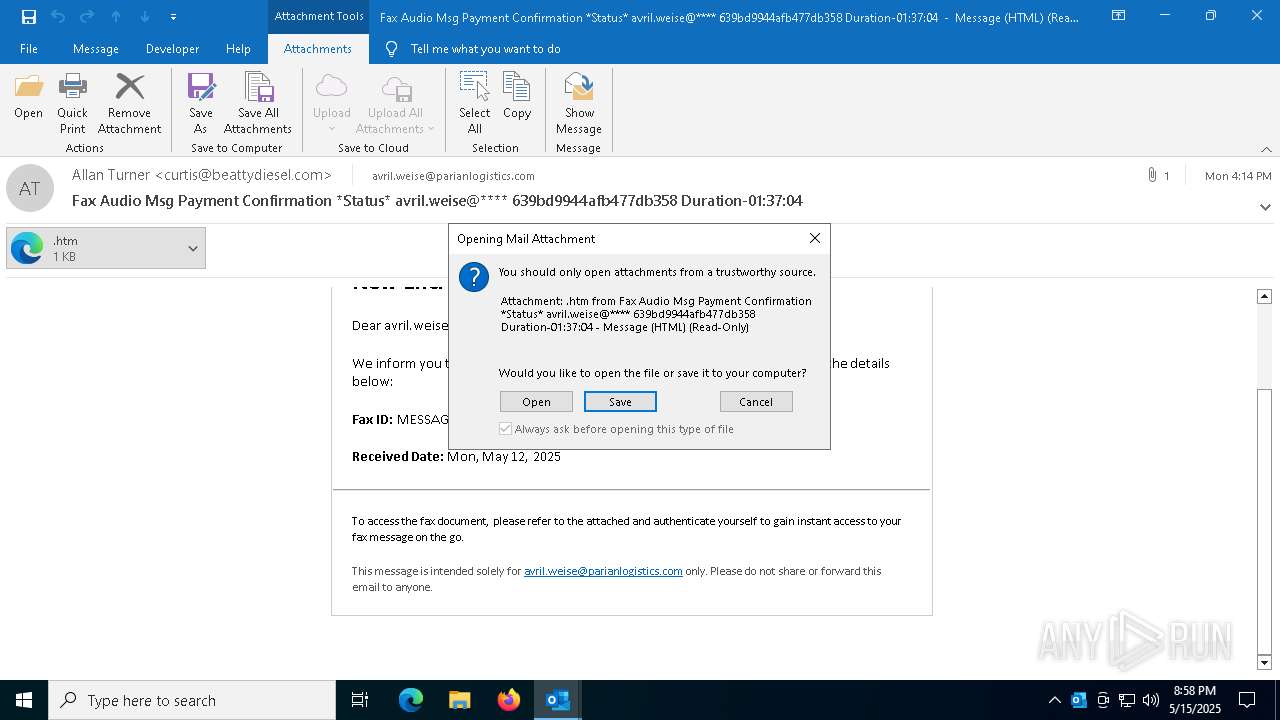The width and height of the screenshot is (1280, 720).
Task: Expand the message header chevron
Action: [1265, 207]
